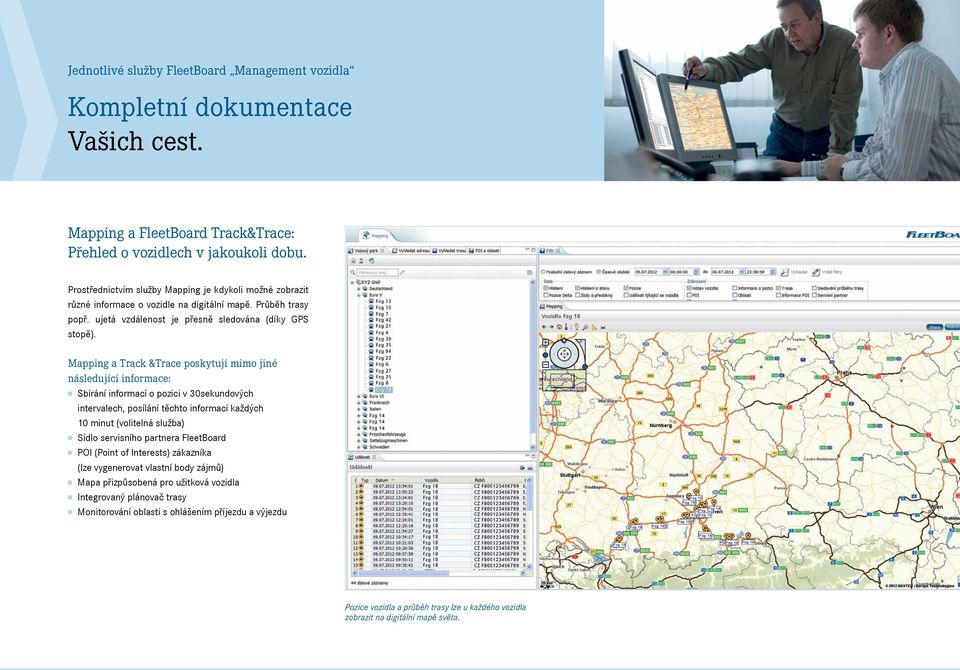Click the map forward arrow icon
This screenshot has width=960, height=670.
coord(552,327)
